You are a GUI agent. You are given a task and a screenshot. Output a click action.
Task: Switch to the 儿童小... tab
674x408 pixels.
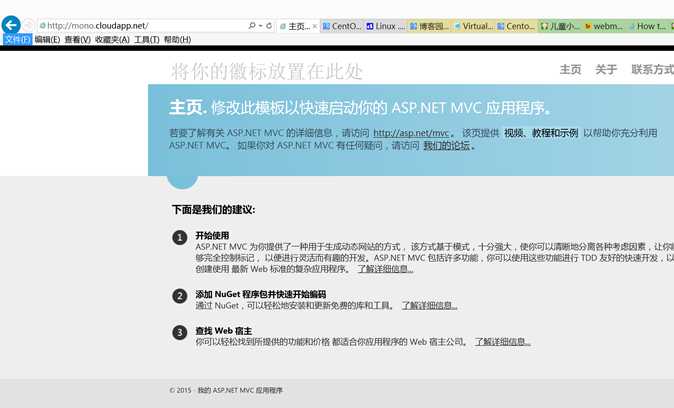pos(560,26)
